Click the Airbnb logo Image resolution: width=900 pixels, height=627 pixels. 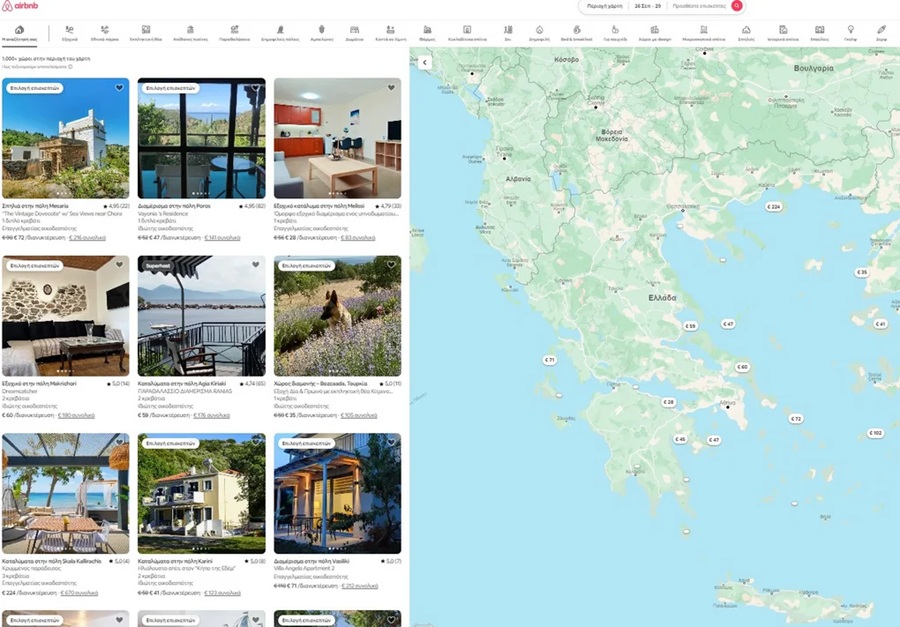(x=21, y=6)
